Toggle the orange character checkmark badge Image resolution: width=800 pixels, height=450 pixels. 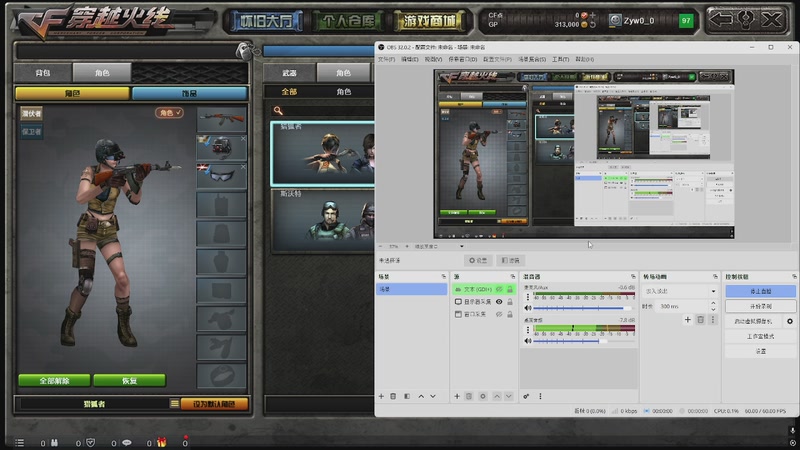click(169, 113)
